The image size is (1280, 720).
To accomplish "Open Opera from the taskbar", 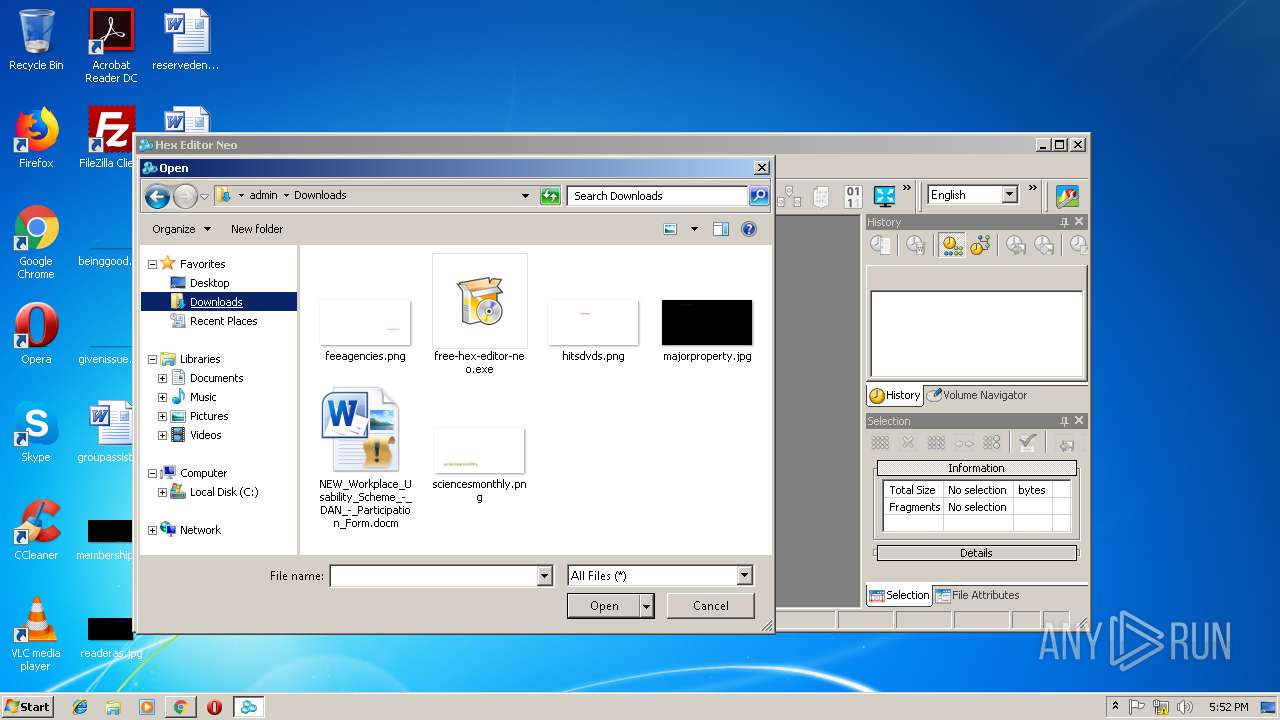I will 214,707.
